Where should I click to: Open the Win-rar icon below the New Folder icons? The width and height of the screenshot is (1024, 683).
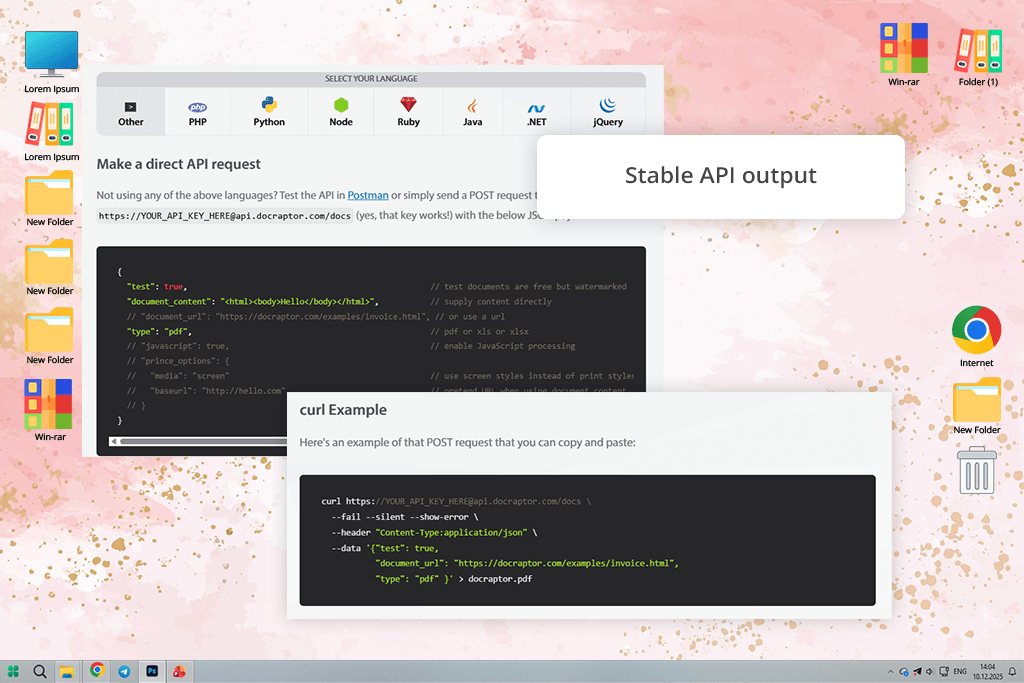point(50,411)
